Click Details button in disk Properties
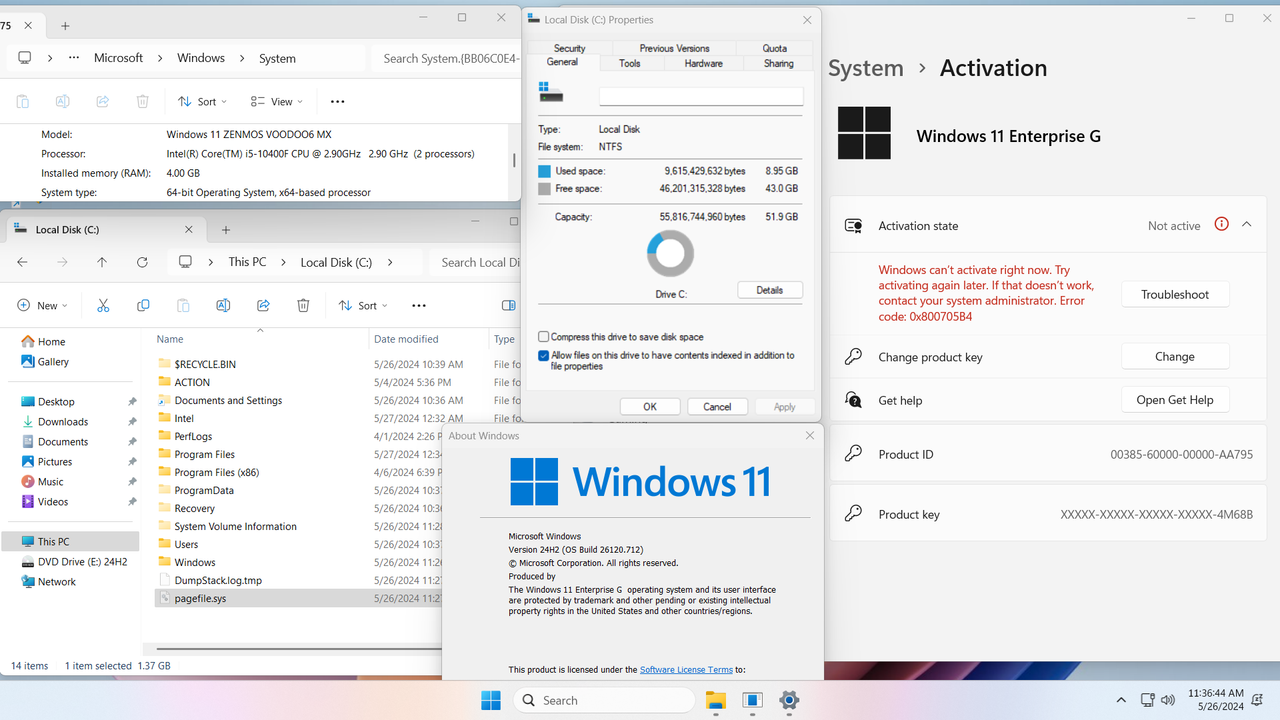1280x720 pixels. tap(770, 290)
